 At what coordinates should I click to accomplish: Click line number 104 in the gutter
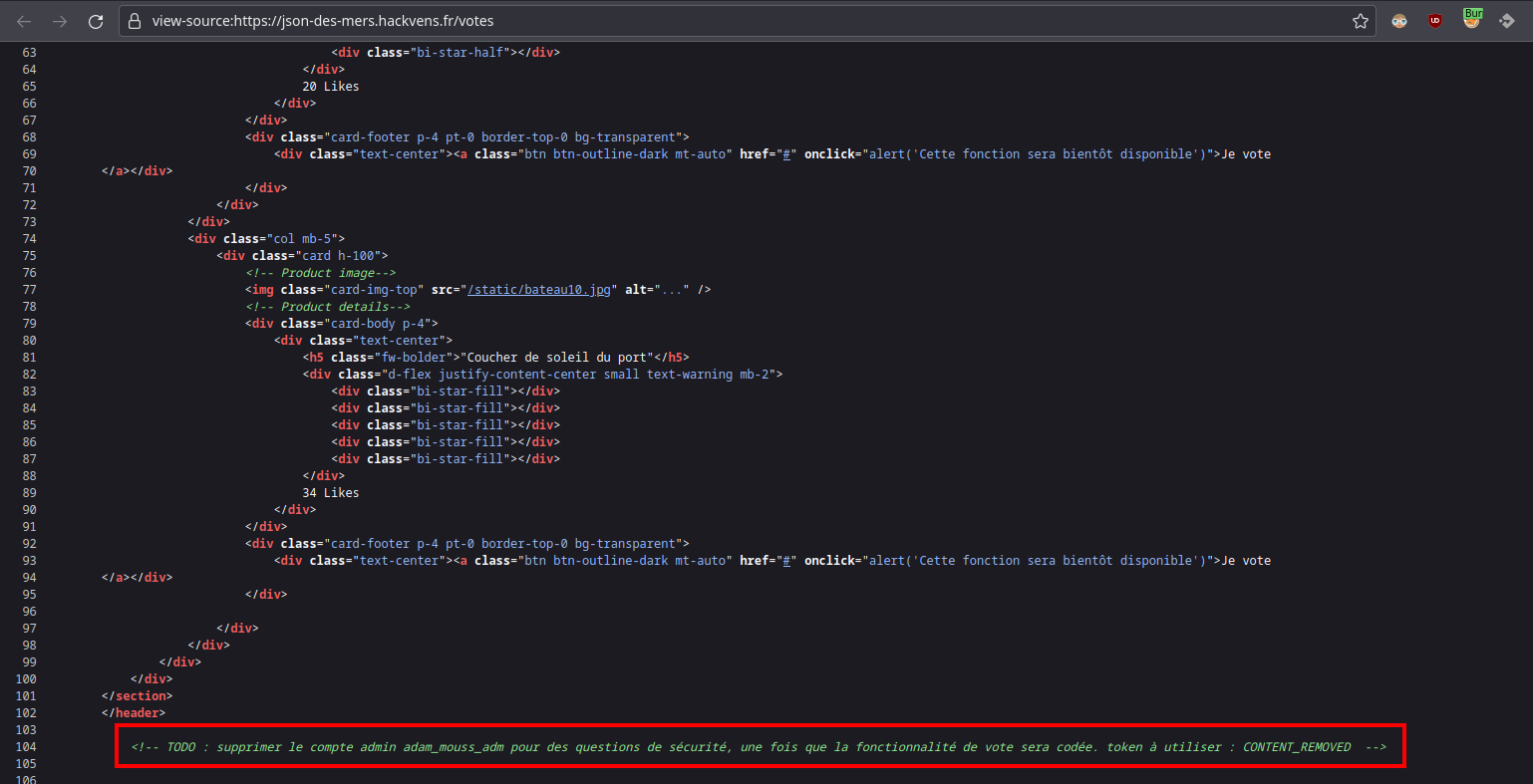[25, 747]
